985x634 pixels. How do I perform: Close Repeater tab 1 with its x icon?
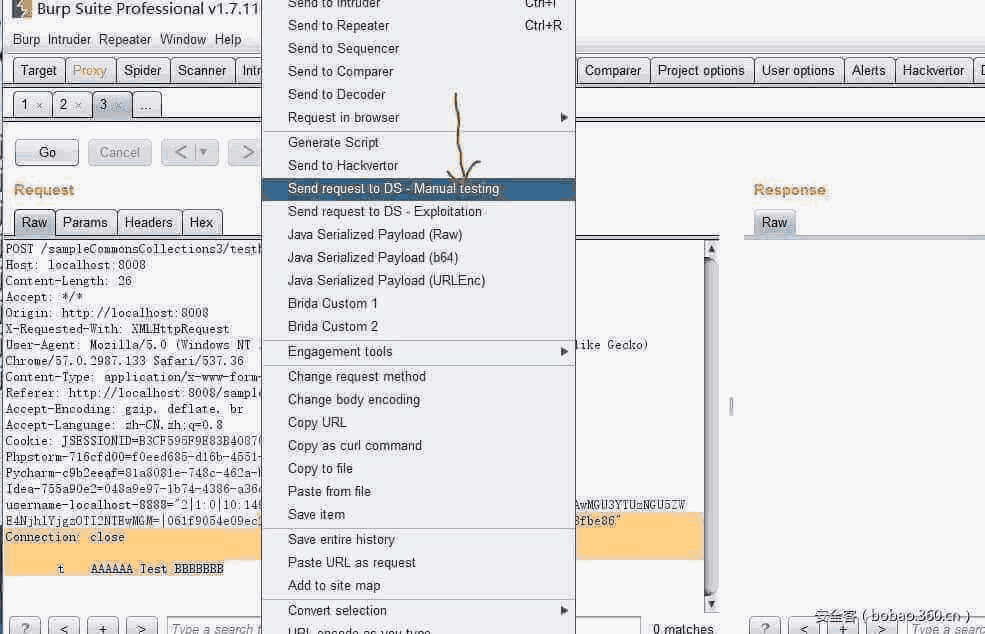click(x=39, y=103)
